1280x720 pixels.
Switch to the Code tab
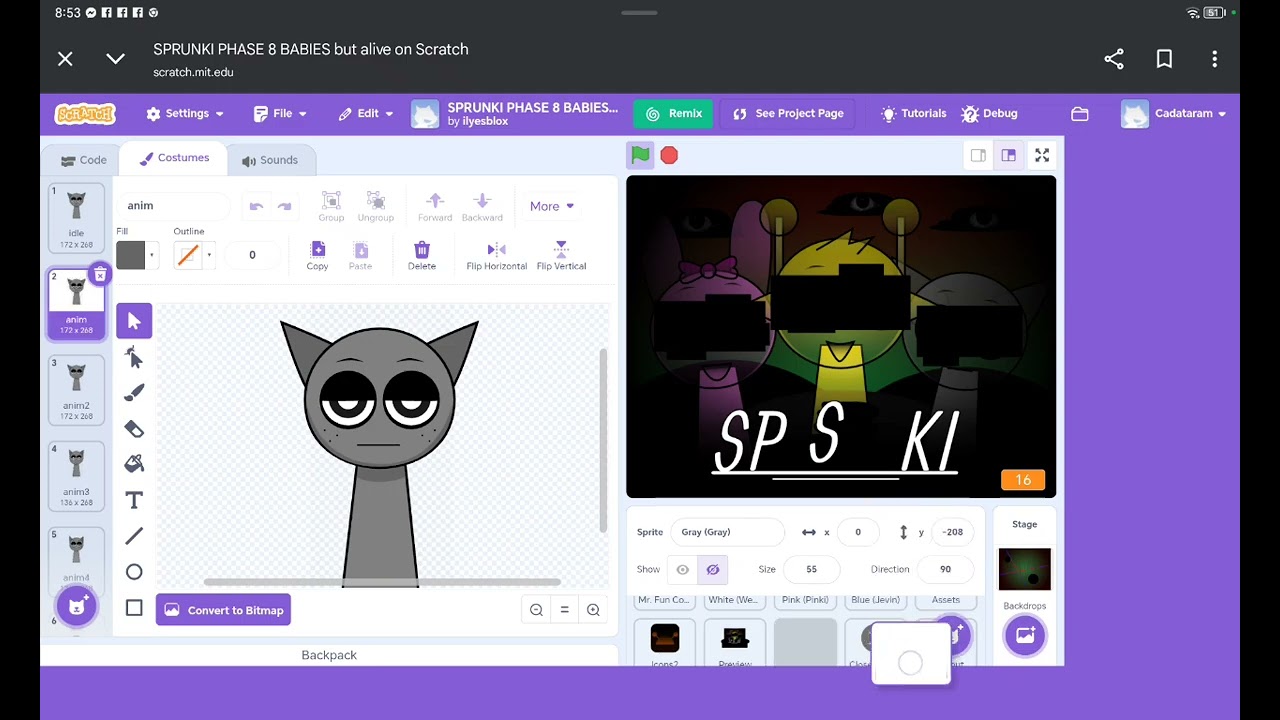coord(83,160)
